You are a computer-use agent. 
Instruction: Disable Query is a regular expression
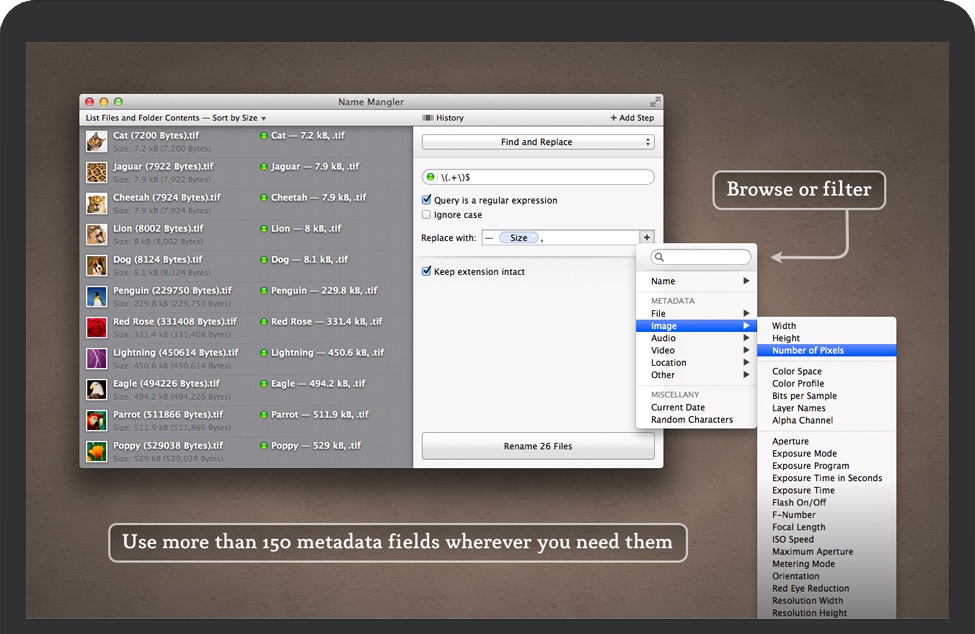coord(426,199)
